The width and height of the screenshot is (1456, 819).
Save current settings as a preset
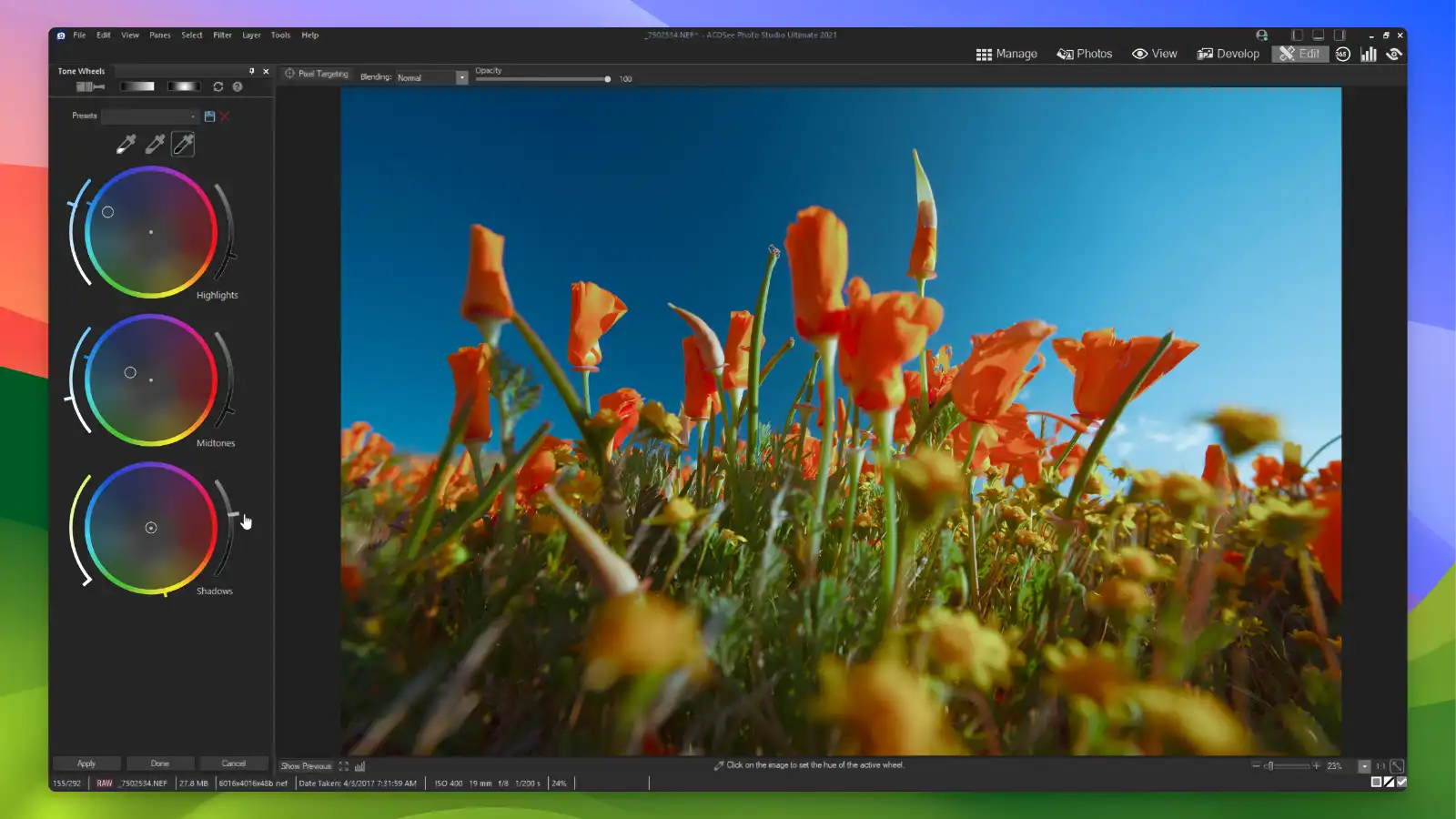coord(209,116)
